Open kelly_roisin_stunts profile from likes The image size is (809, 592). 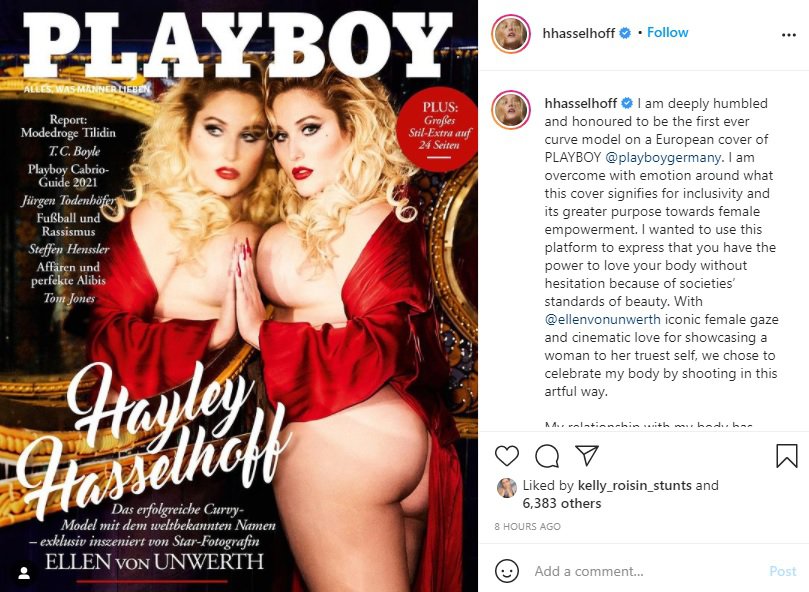[635, 485]
